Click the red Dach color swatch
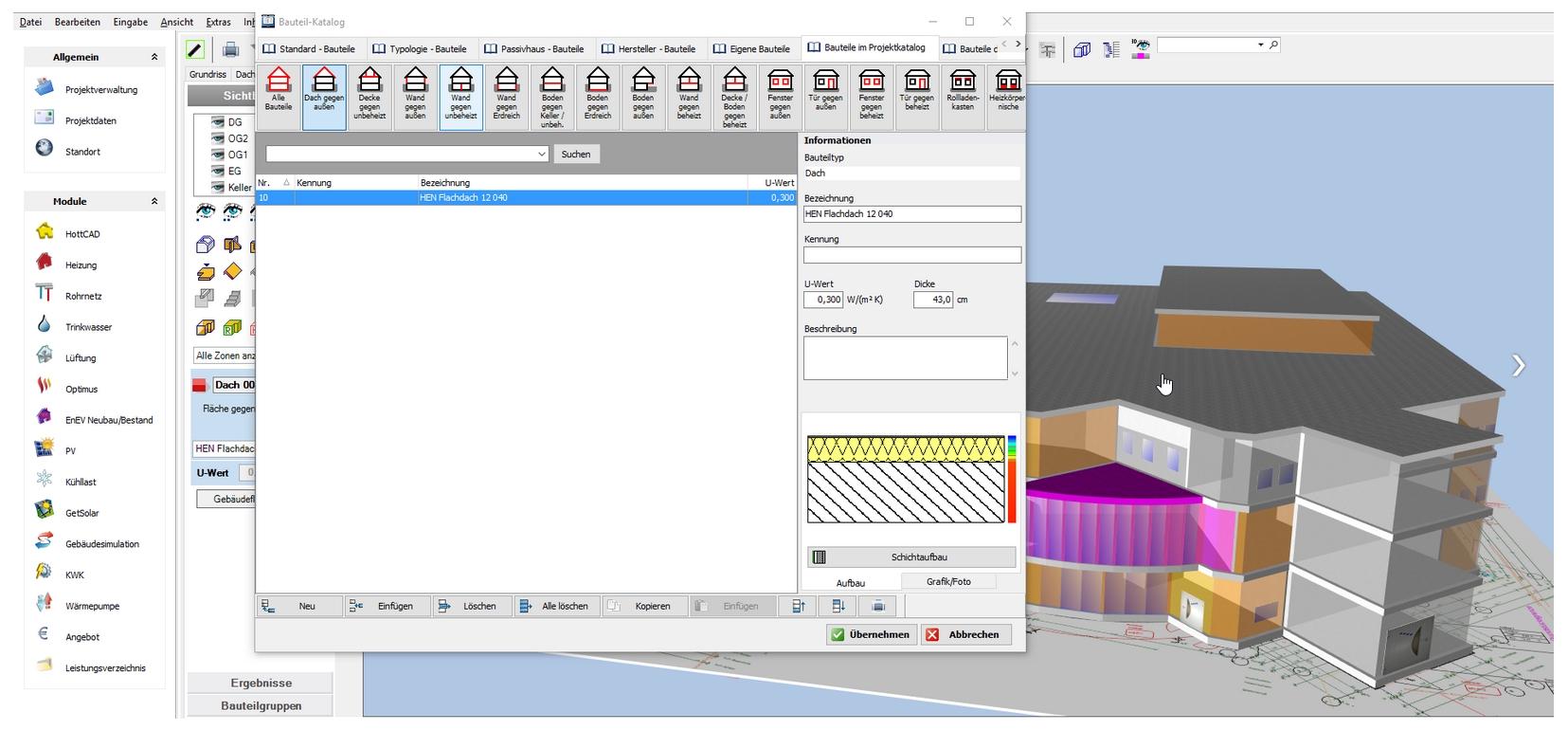 199,385
